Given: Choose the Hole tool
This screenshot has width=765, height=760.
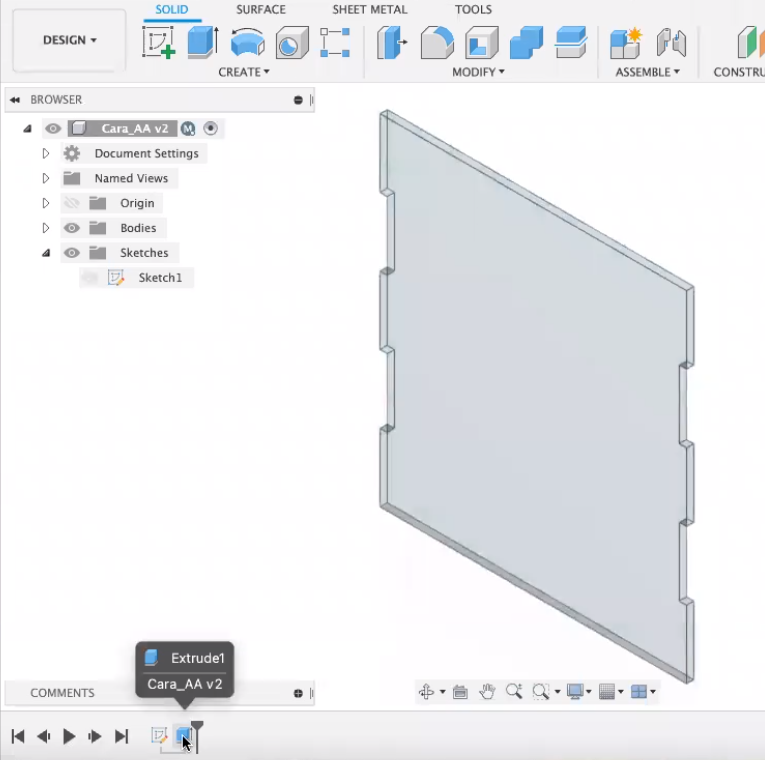Looking at the screenshot, I should click(x=292, y=42).
